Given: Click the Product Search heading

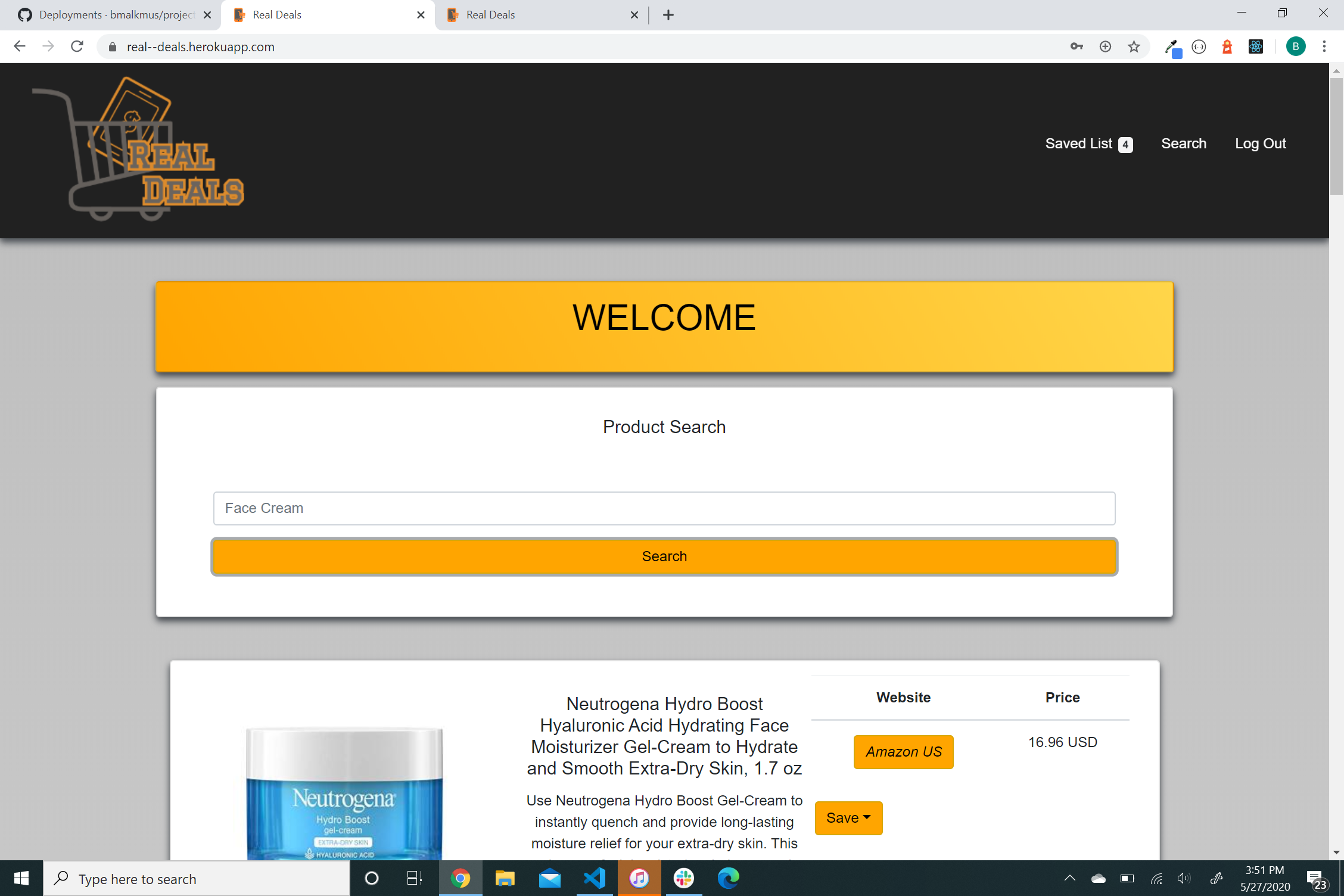Looking at the screenshot, I should pyautogui.click(x=664, y=427).
